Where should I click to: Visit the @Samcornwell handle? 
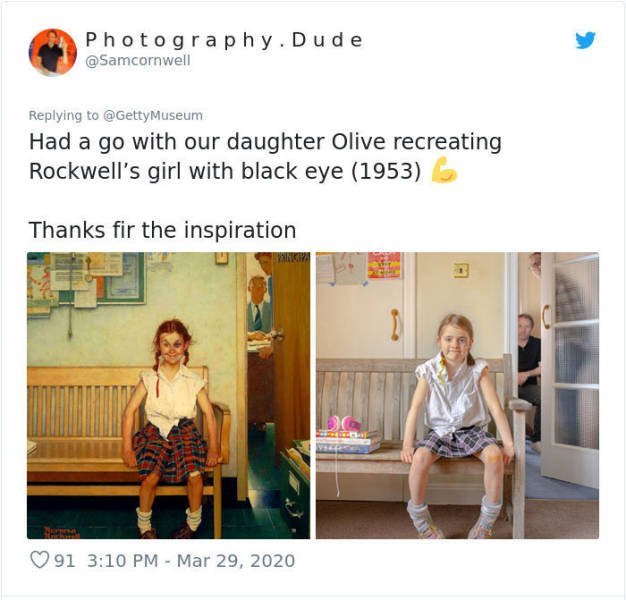click(138, 61)
